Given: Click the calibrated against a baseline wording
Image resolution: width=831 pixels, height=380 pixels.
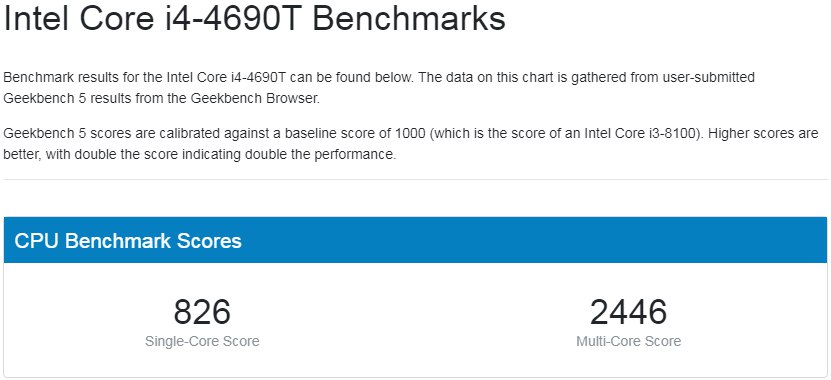Looking at the screenshot, I should (x=217, y=133).
